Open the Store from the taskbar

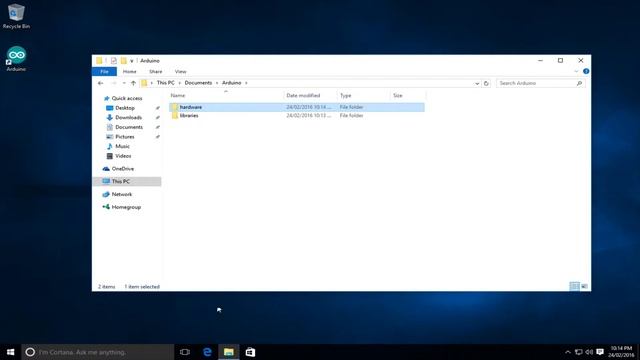(x=250, y=352)
